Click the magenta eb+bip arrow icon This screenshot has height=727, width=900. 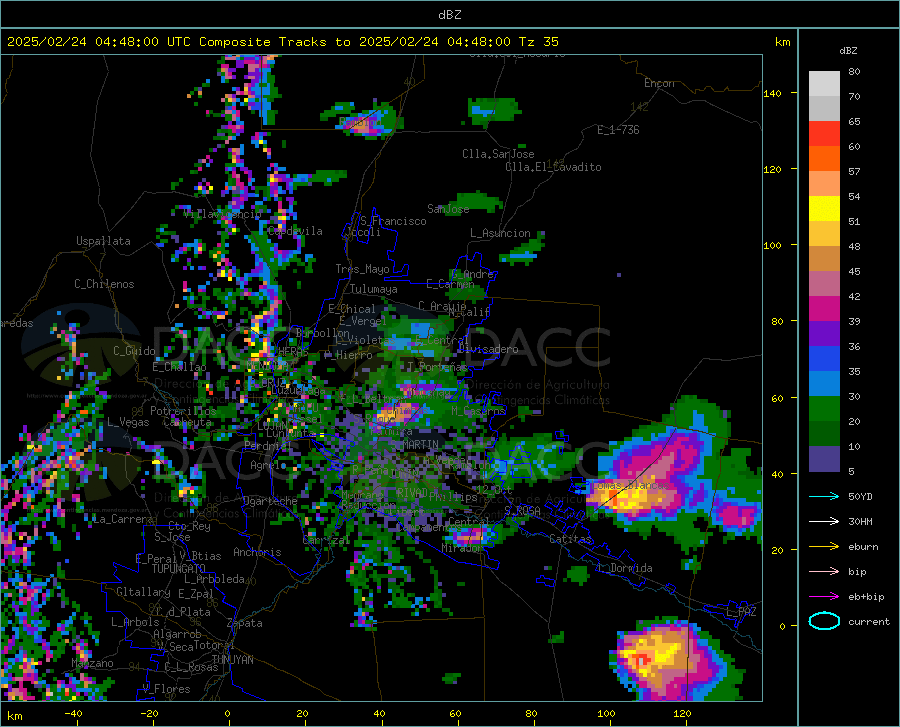pos(824,597)
